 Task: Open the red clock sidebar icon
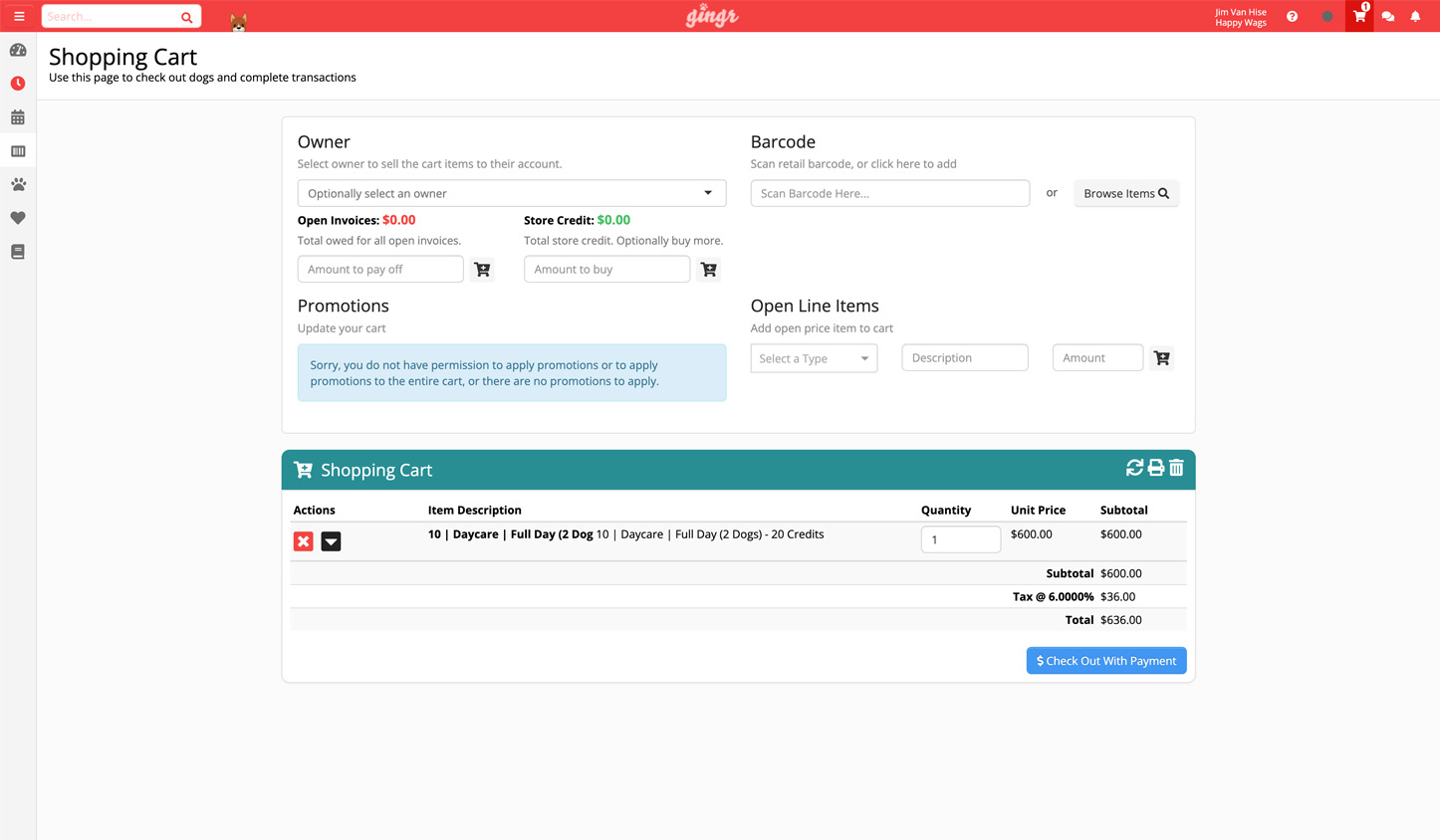(x=18, y=84)
